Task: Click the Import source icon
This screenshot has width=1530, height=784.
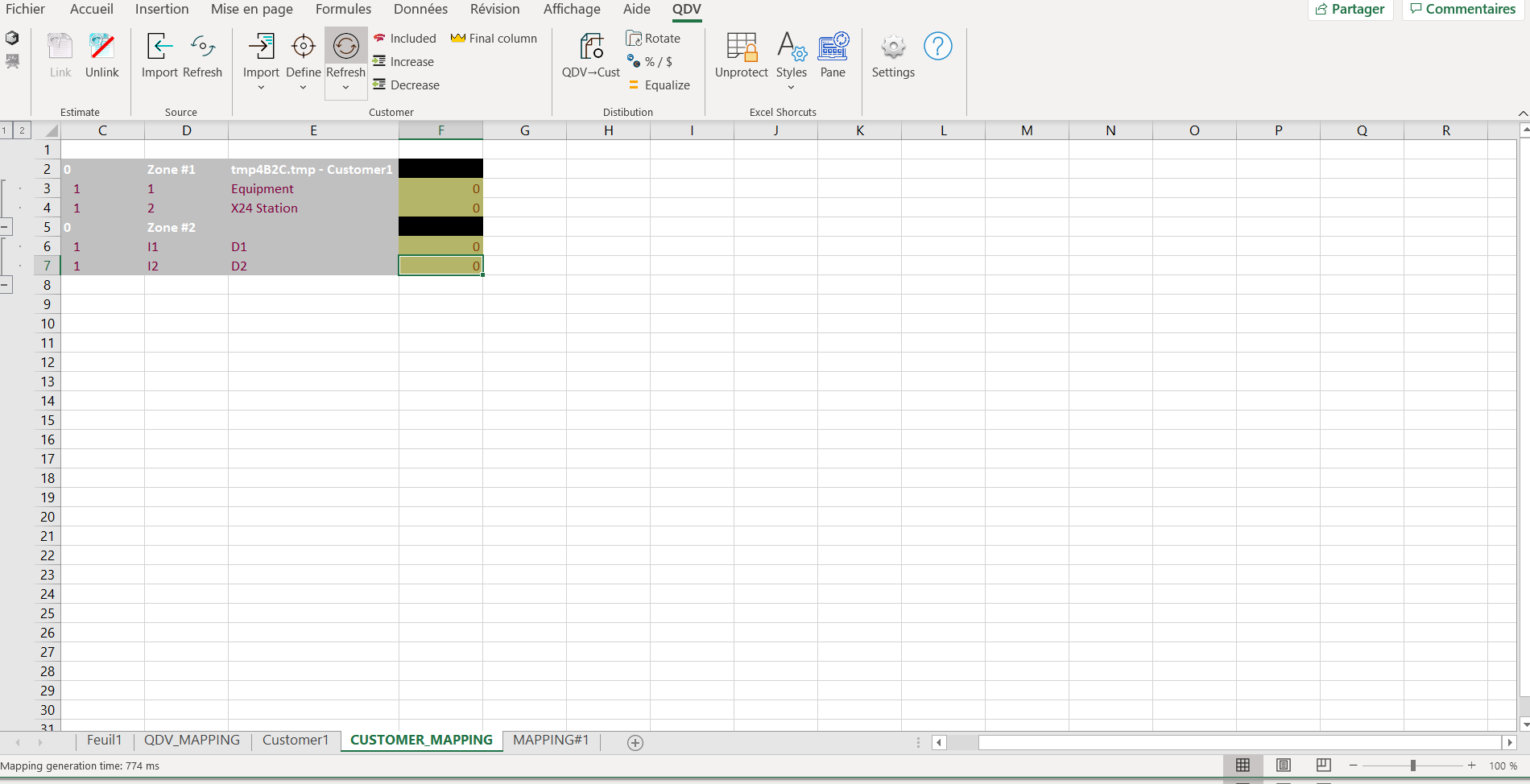Action: click(159, 47)
